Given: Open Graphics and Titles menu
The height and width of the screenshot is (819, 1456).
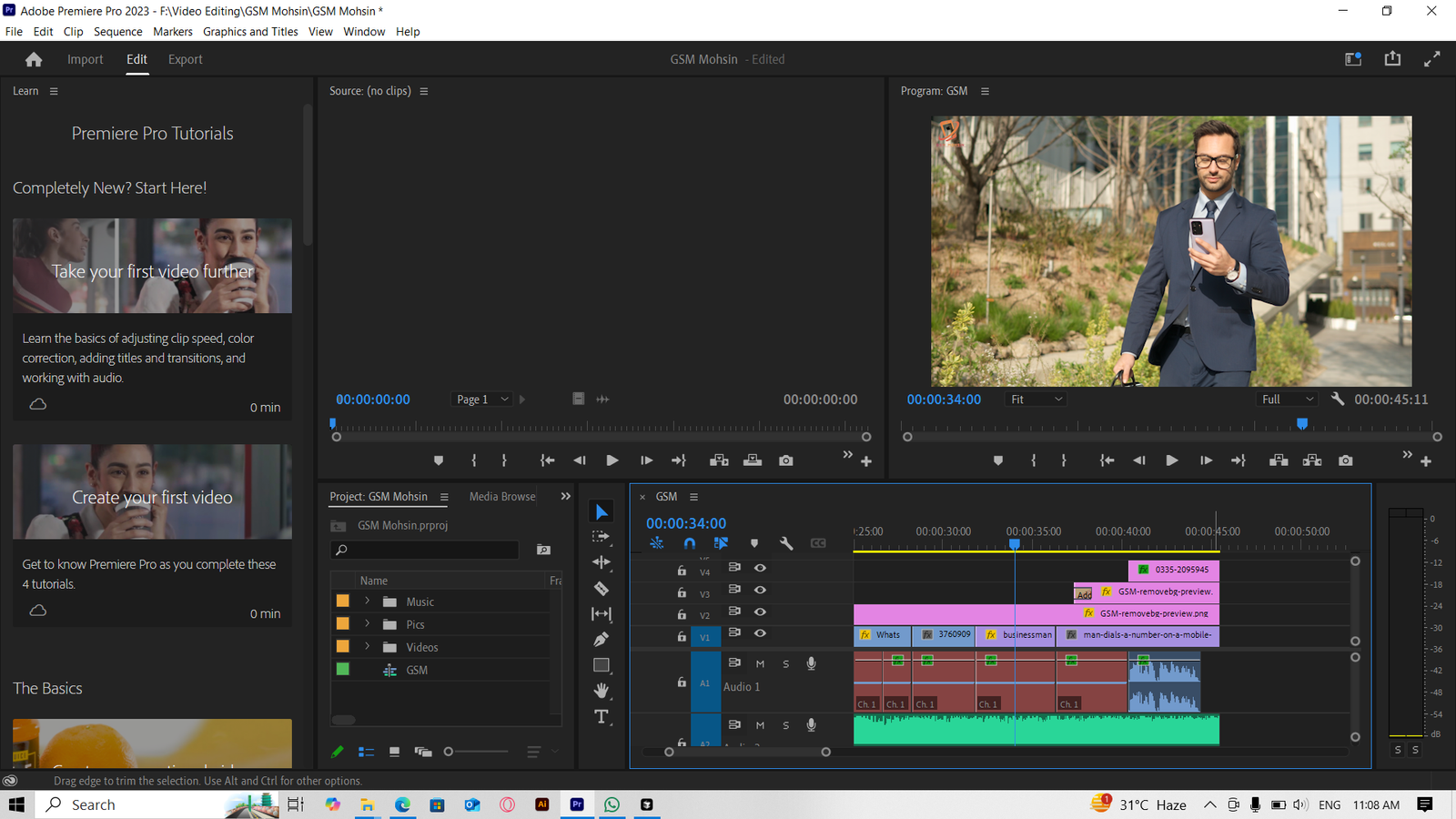Looking at the screenshot, I should 250,32.
